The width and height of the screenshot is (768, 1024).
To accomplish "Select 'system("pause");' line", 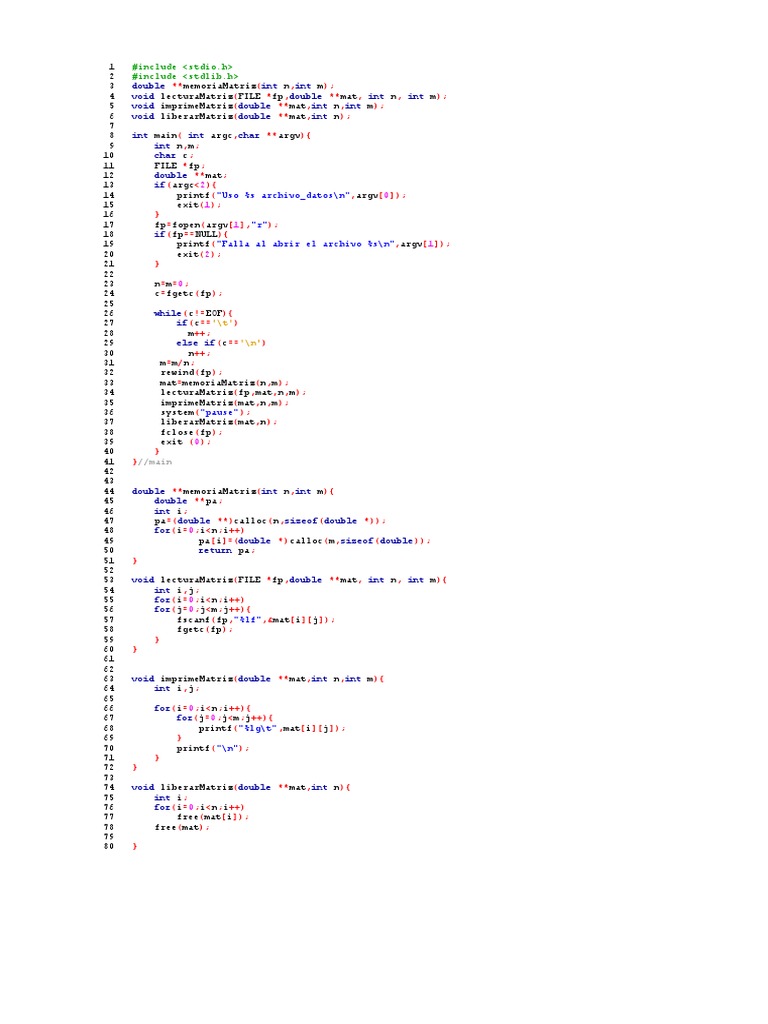I will [x=204, y=413].
